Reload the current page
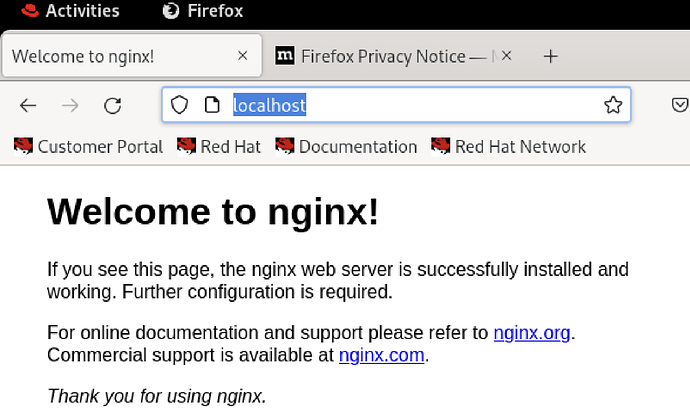This screenshot has height=416, width=690. (113, 106)
